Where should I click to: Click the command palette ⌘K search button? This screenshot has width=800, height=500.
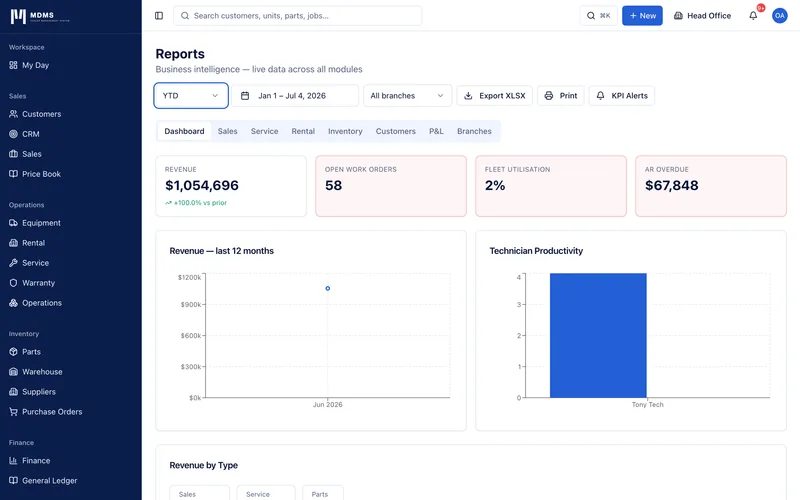click(x=598, y=16)
